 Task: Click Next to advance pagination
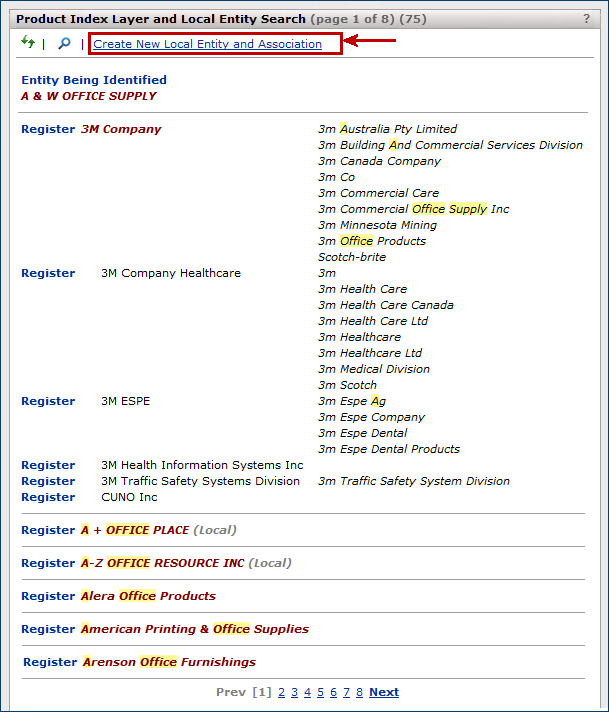pyautogui.click(x=384, y=692)
